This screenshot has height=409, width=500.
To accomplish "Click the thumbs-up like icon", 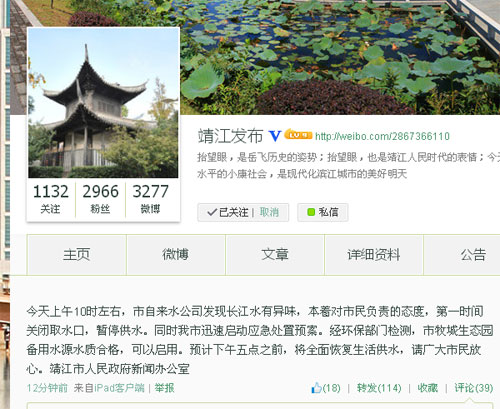I will [x=316, y=388].
